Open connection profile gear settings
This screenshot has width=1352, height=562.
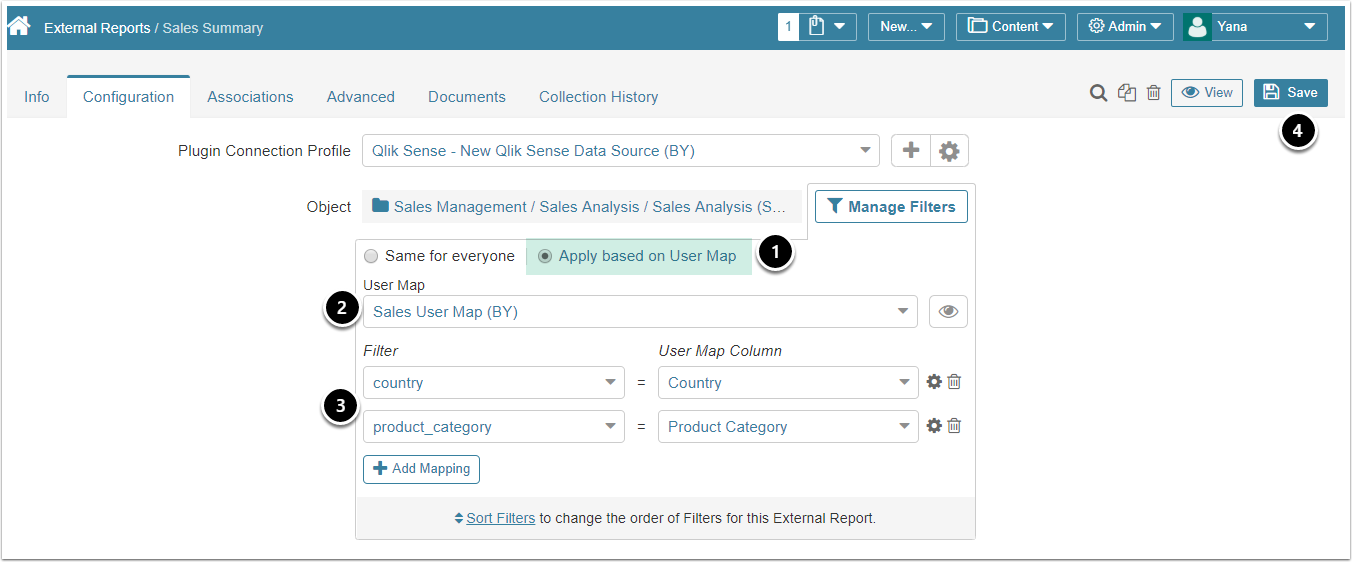(x=949, y=151)
